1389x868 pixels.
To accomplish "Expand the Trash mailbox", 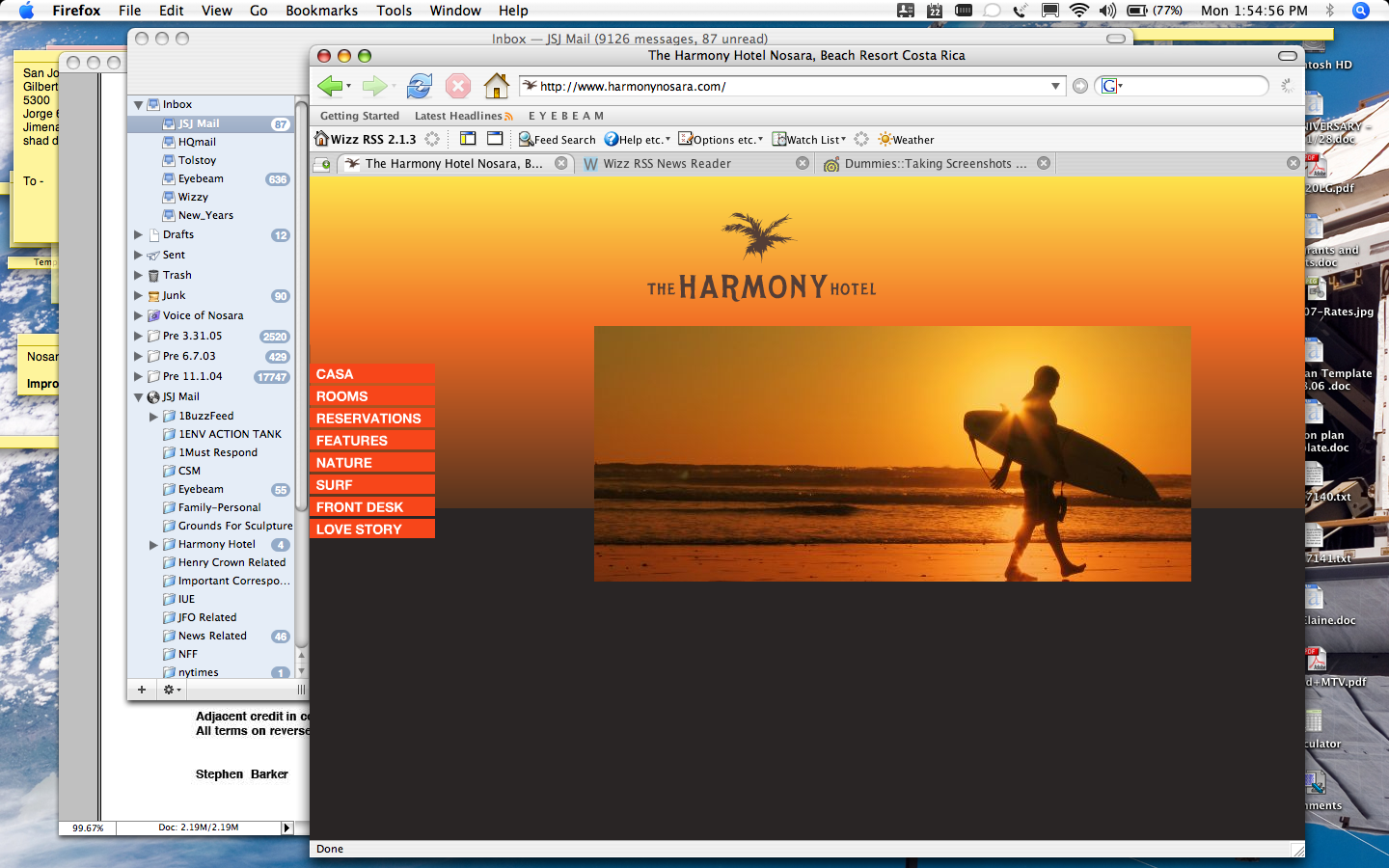I will point(139,275).
